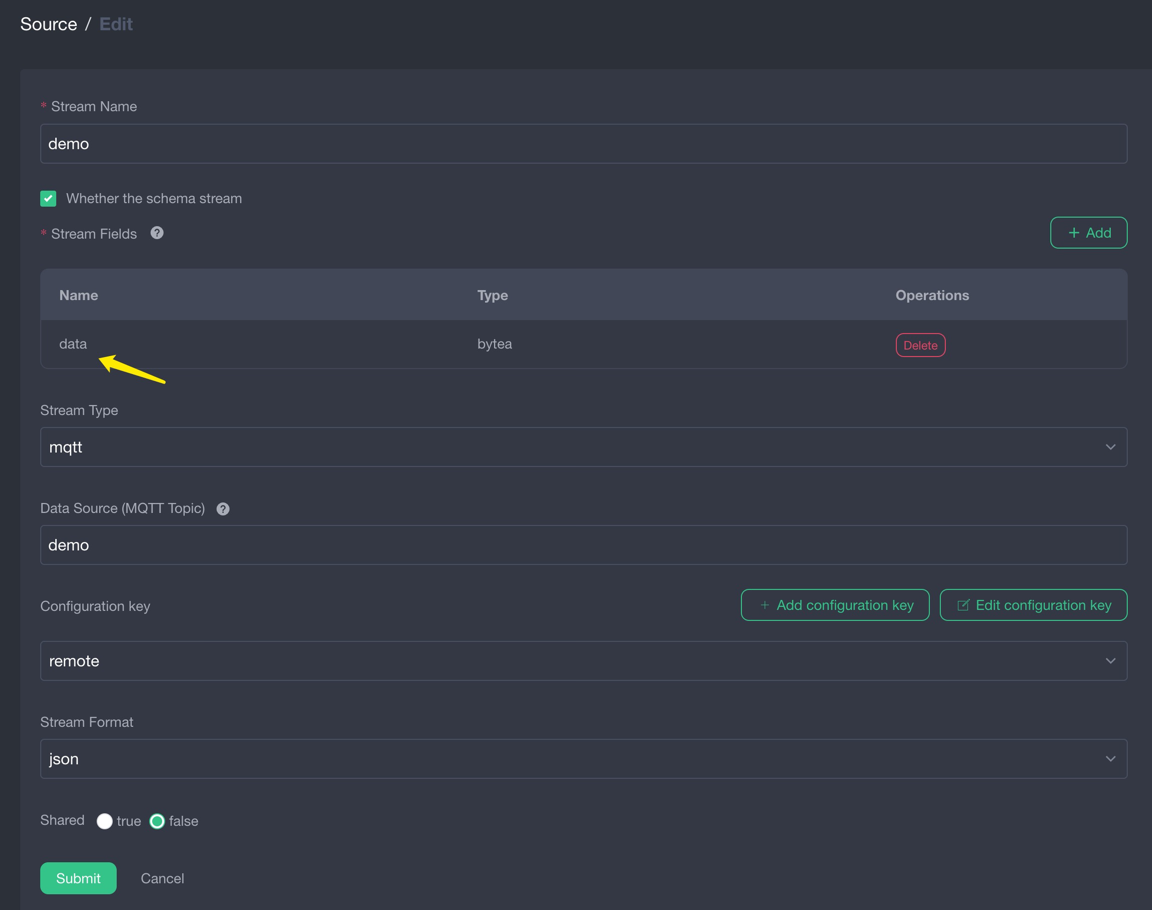Click Add configuration key button
The width and height of the screenshot is (1152, 910).
pyautogui.click(x=835, y=605)
